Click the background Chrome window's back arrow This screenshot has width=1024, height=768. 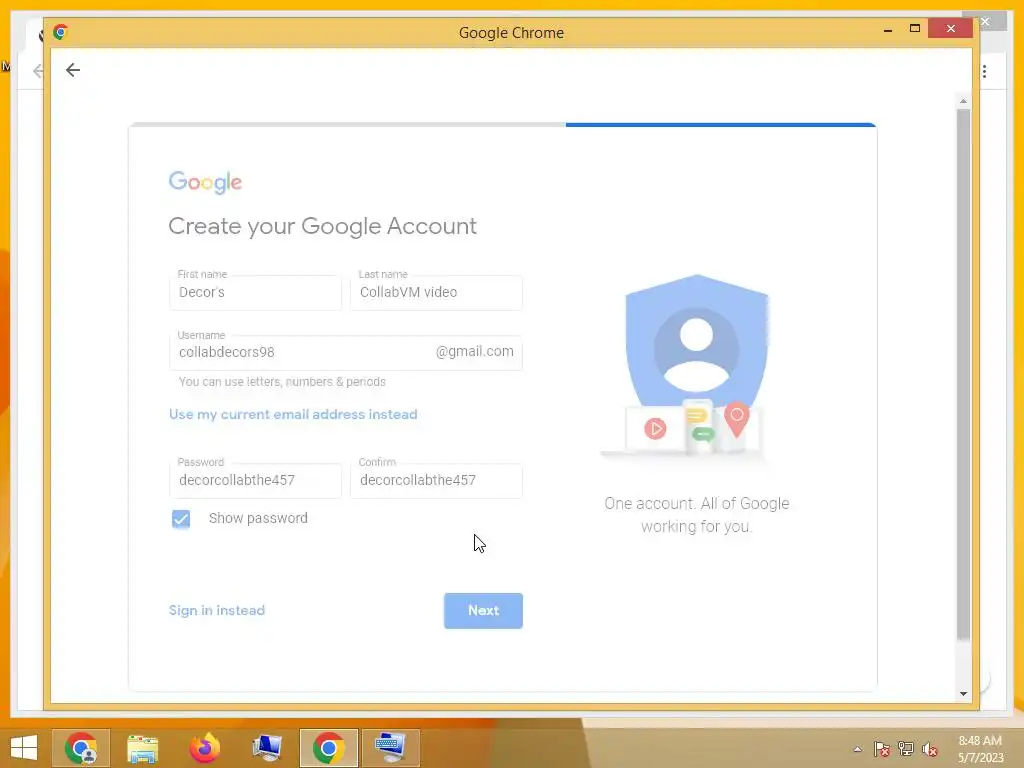point(38,71)
